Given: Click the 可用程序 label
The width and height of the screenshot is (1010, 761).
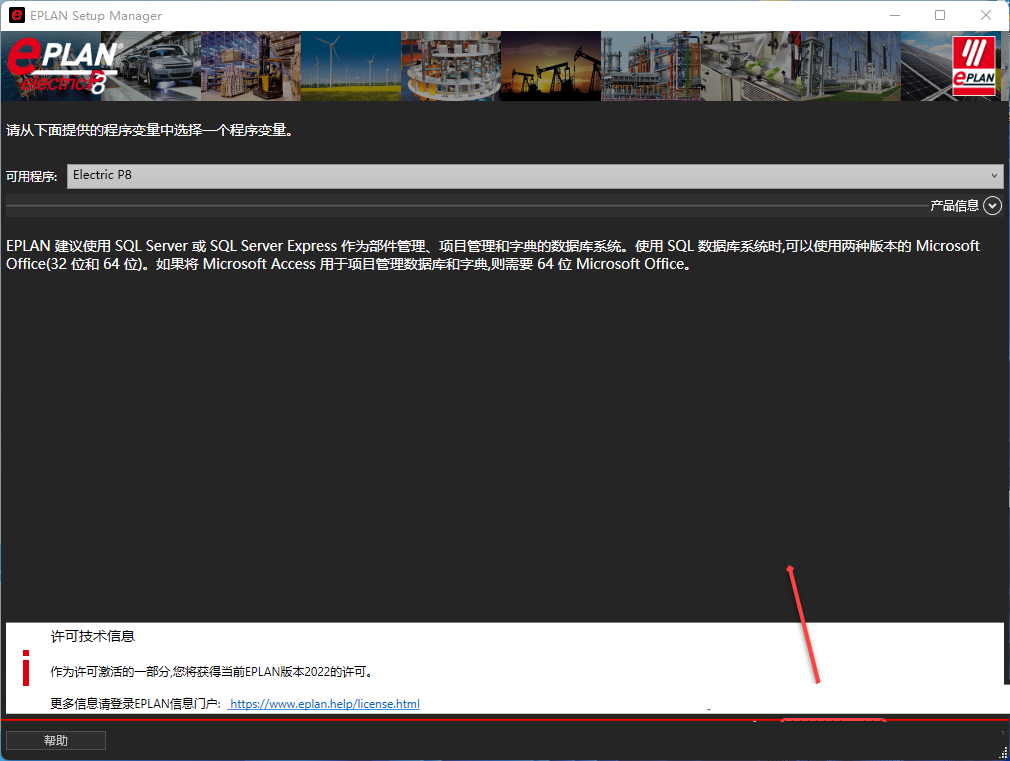Looking at the screenshot, I should [32, 177].
